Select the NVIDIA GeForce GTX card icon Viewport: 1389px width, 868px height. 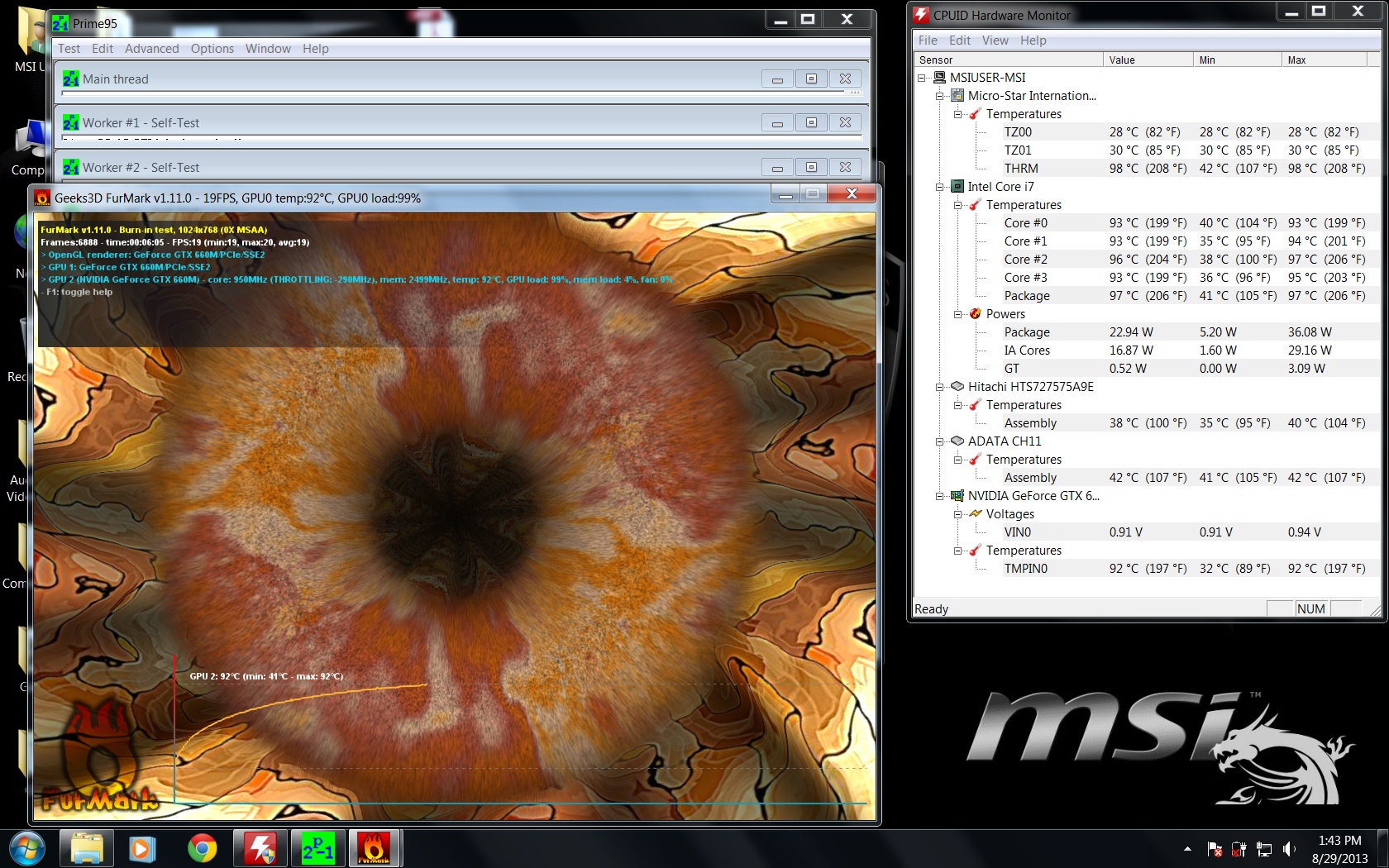(957, 495)
